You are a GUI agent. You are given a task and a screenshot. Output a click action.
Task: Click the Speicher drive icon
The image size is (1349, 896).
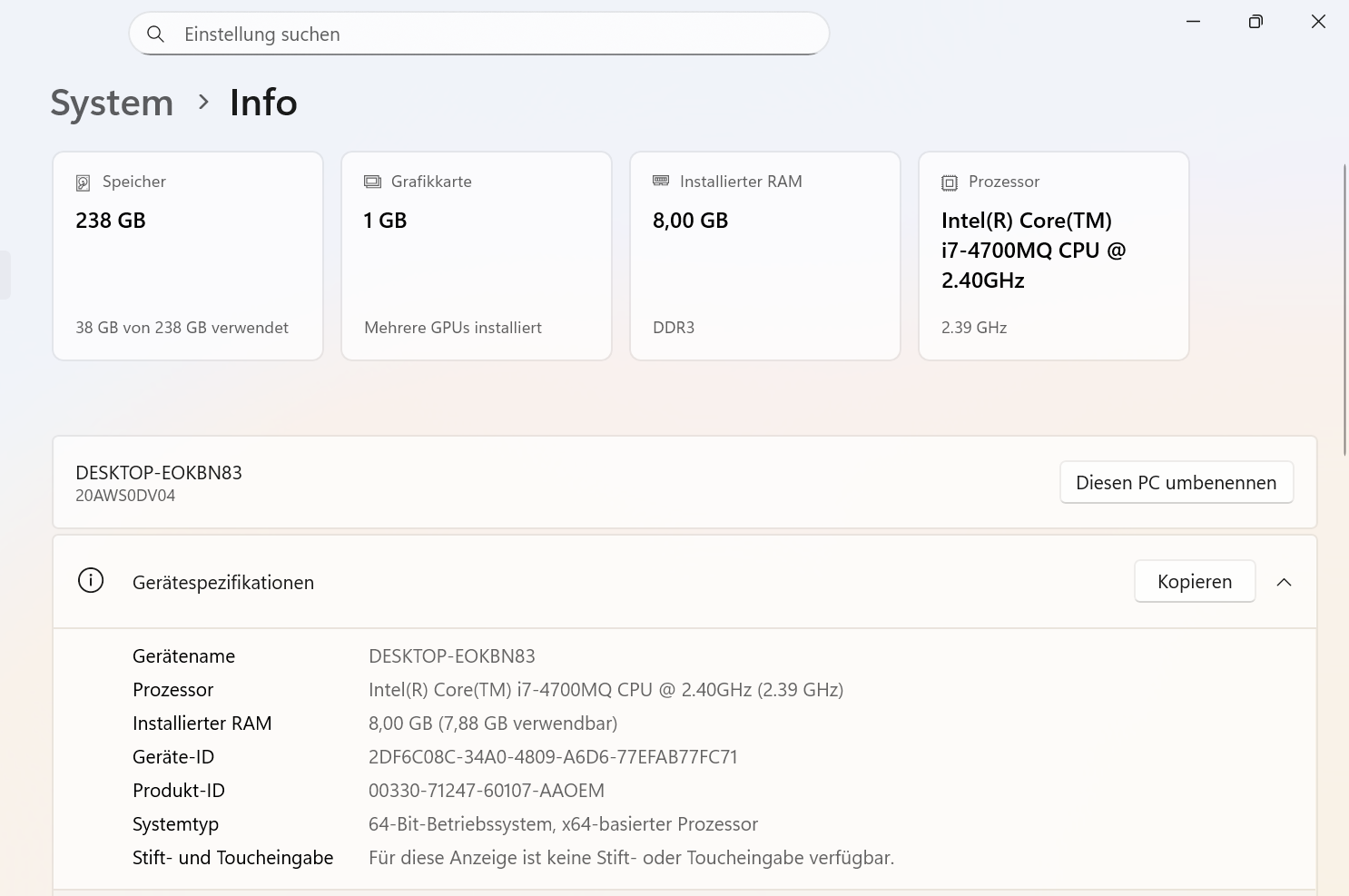coord(83,182)
